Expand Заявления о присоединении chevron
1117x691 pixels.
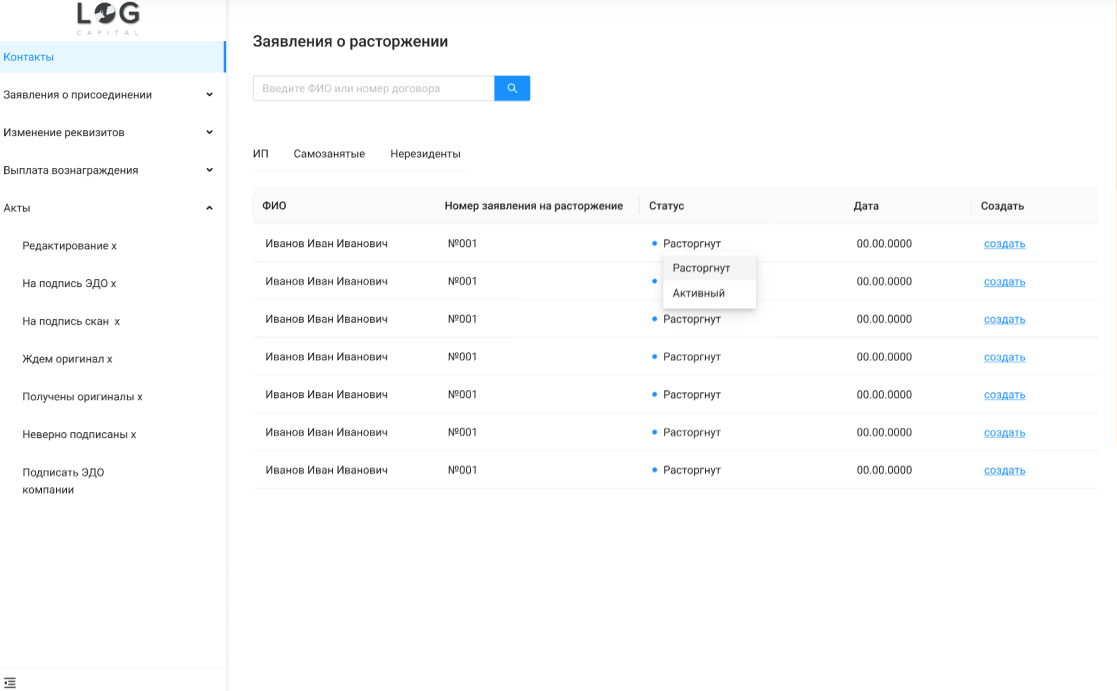209,95
